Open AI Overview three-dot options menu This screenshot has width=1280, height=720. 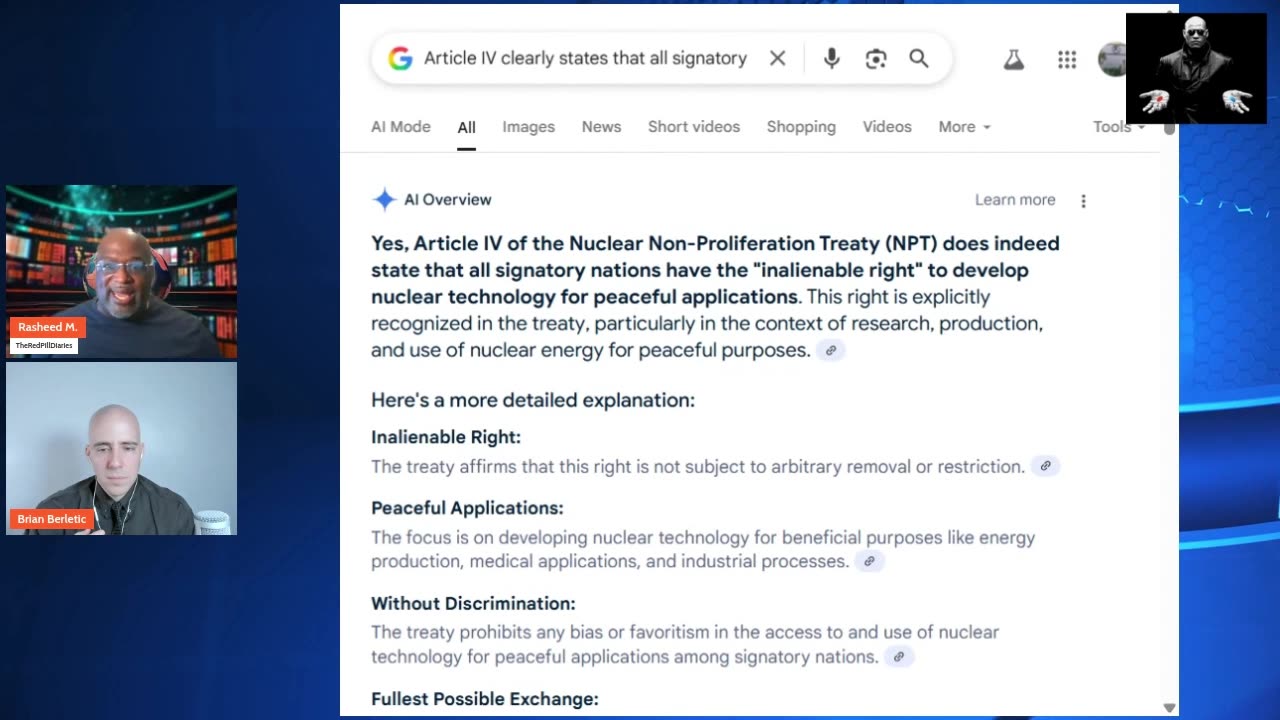click(x=1083, y=201)
